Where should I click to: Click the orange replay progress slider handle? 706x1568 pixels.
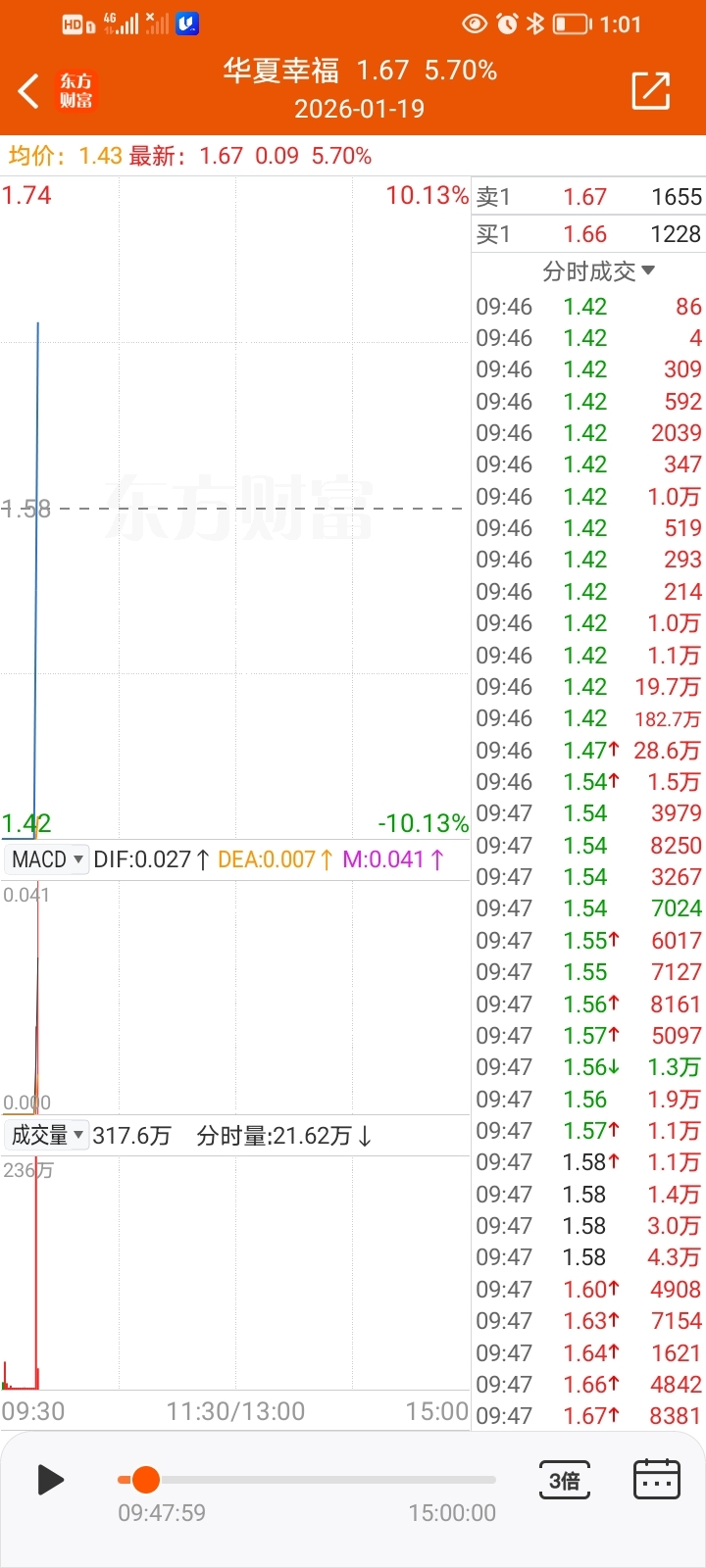145,1480
